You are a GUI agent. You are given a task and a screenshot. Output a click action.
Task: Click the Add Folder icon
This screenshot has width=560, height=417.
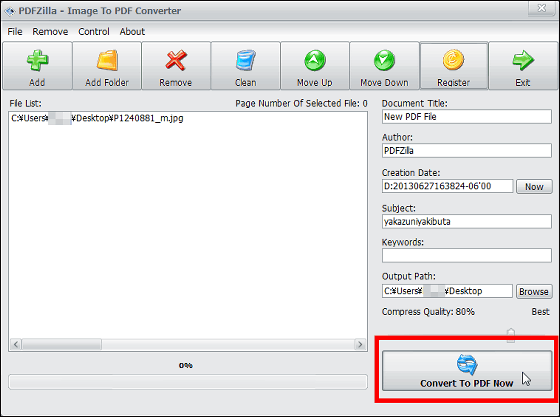(107, 60)
